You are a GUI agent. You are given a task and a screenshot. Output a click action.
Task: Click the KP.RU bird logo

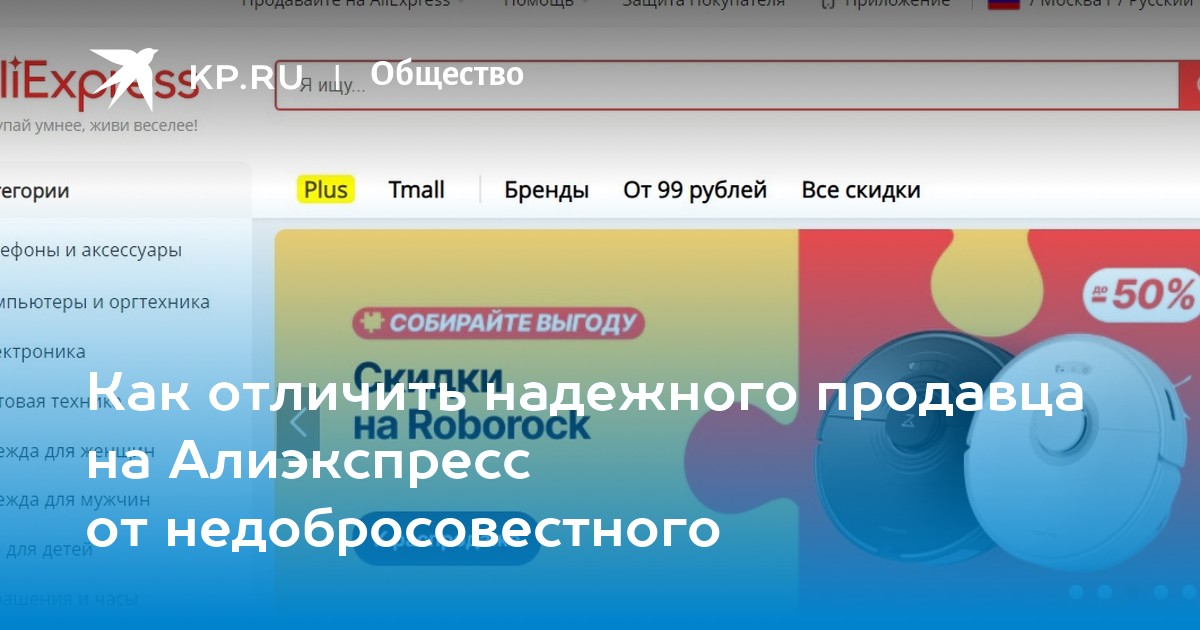coord(127,76)
